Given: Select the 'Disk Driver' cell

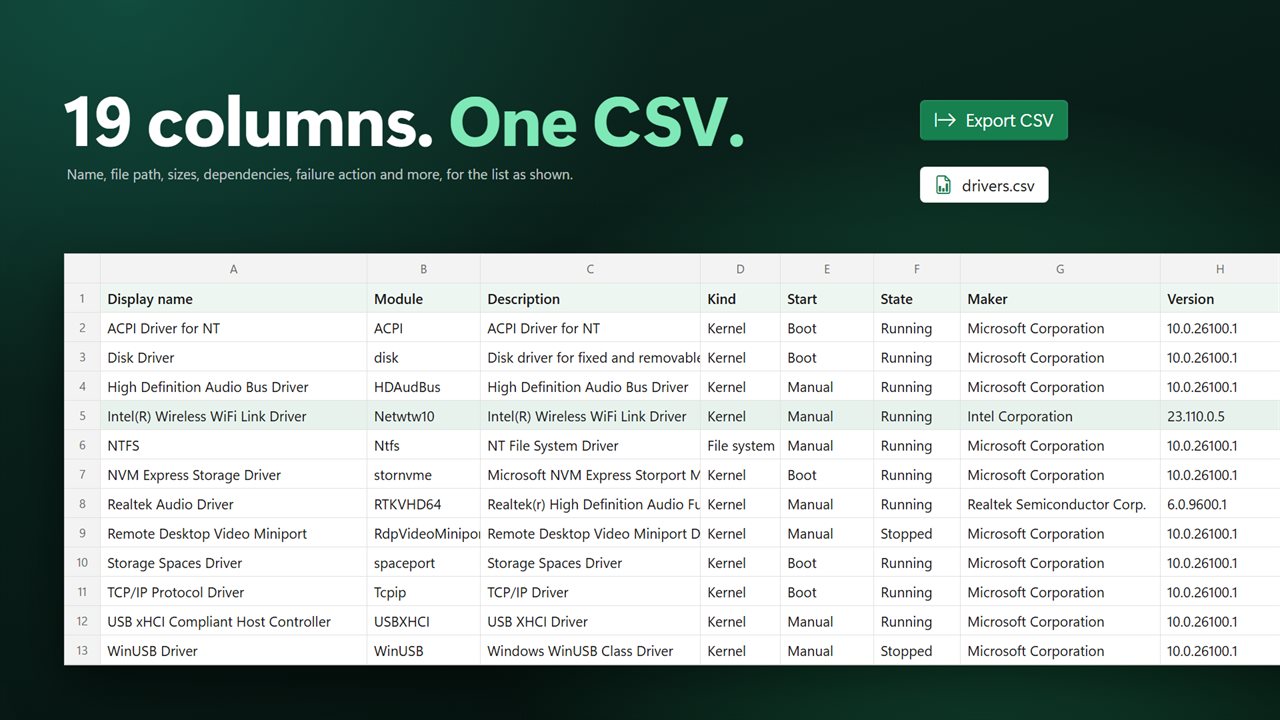Looking at the screenshot, I should click(x=234, y=358).
